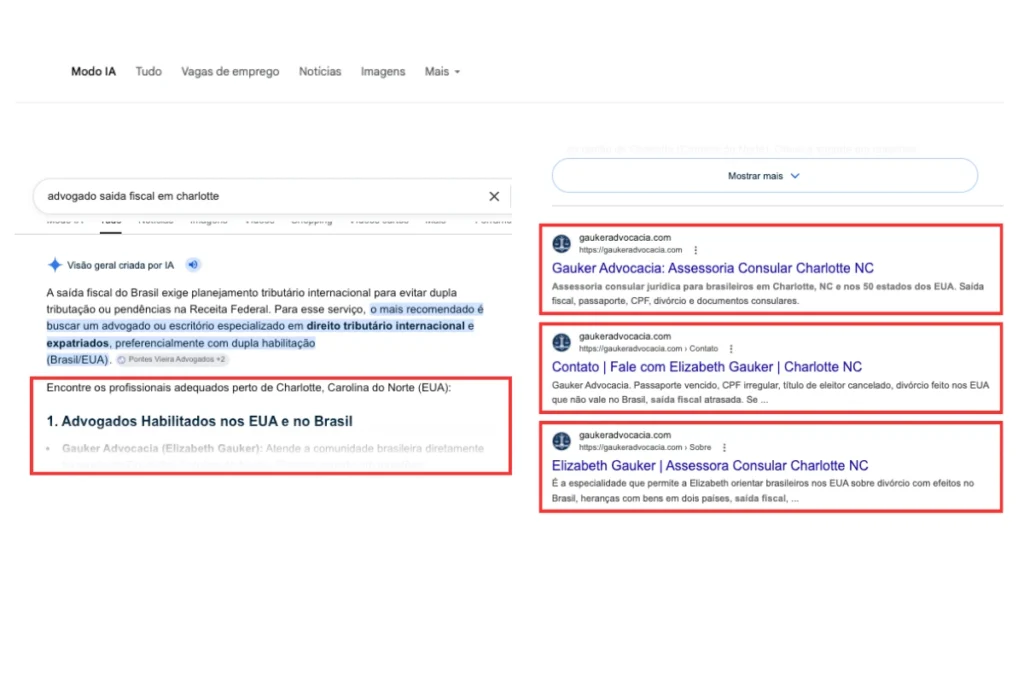Open the Pontes Vieira Advogados +2 source chip
Image resolution: width=1024 pixels, height=683 pixels.
pos(172,359)
